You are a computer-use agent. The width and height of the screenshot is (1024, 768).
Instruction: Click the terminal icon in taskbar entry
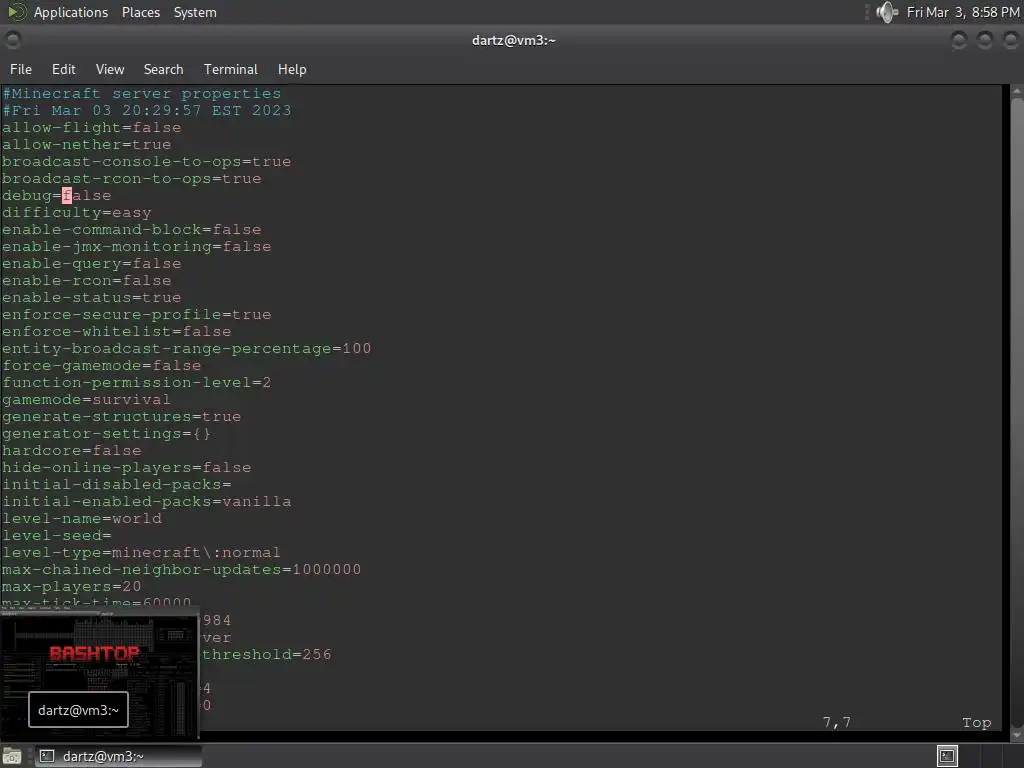46,756
